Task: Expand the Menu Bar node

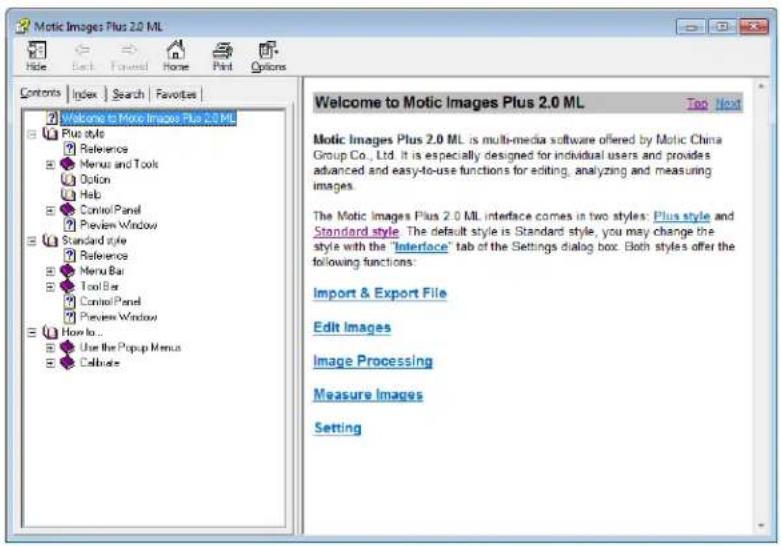Action: [50, 271]
